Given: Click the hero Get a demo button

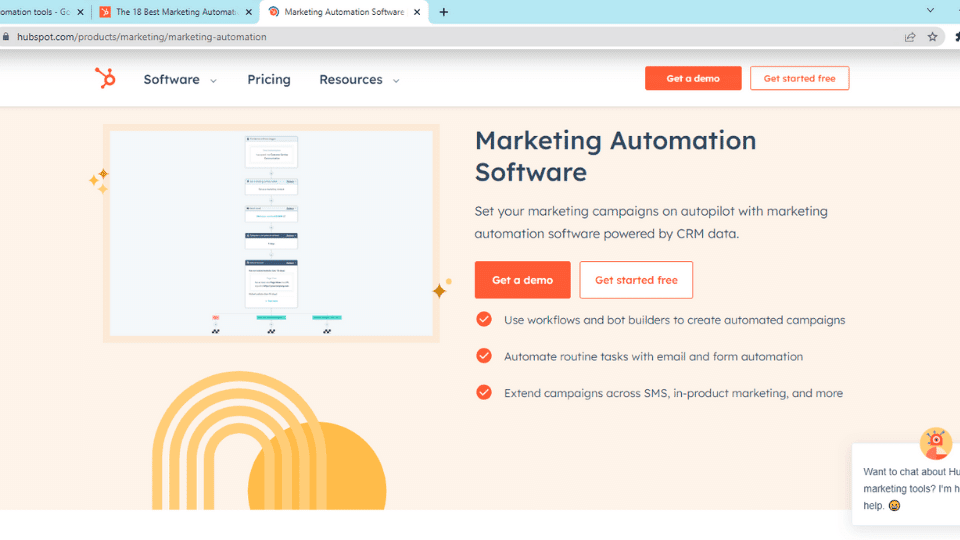Looking at the screenshot, I should pyautogui.click(x=522, y=280).
